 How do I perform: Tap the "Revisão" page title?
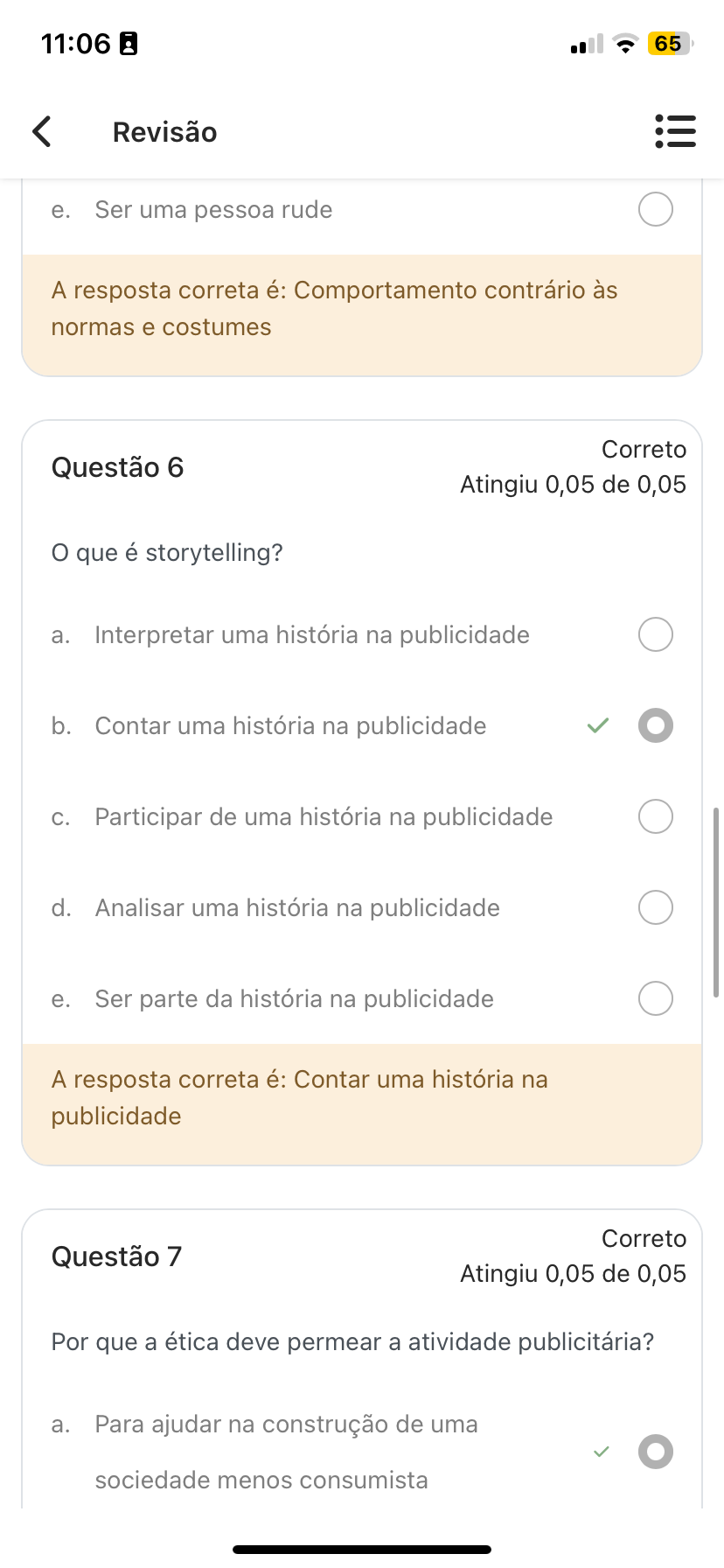[164, 132]
